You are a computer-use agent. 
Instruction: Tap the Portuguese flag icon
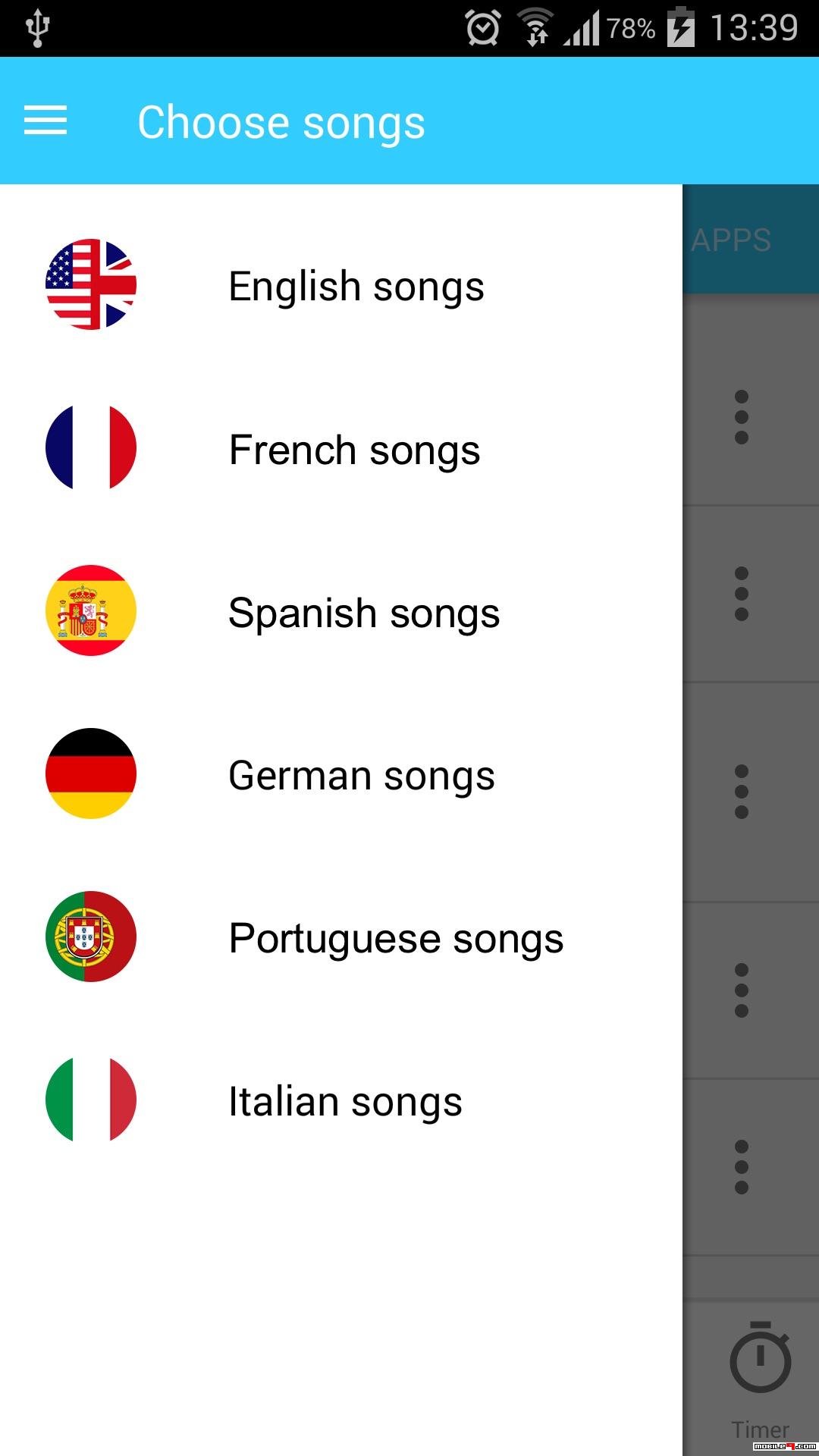(91, 937)
